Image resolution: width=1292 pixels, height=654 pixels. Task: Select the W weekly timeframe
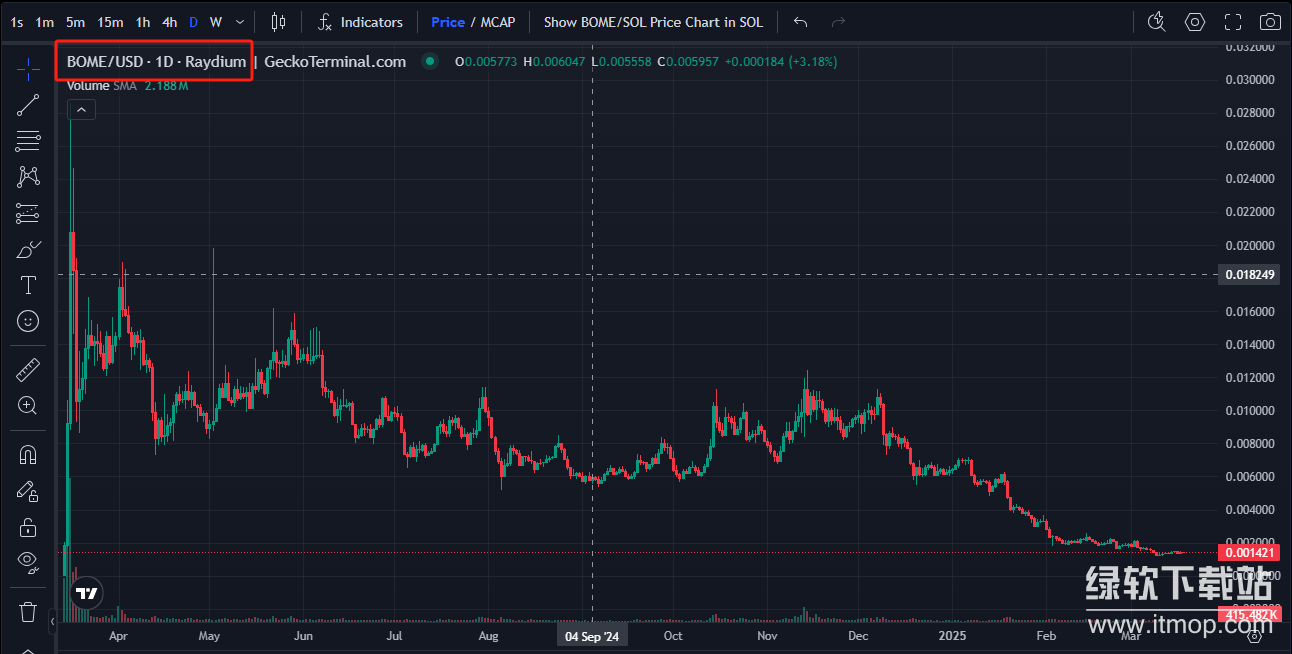click(216, 22)
